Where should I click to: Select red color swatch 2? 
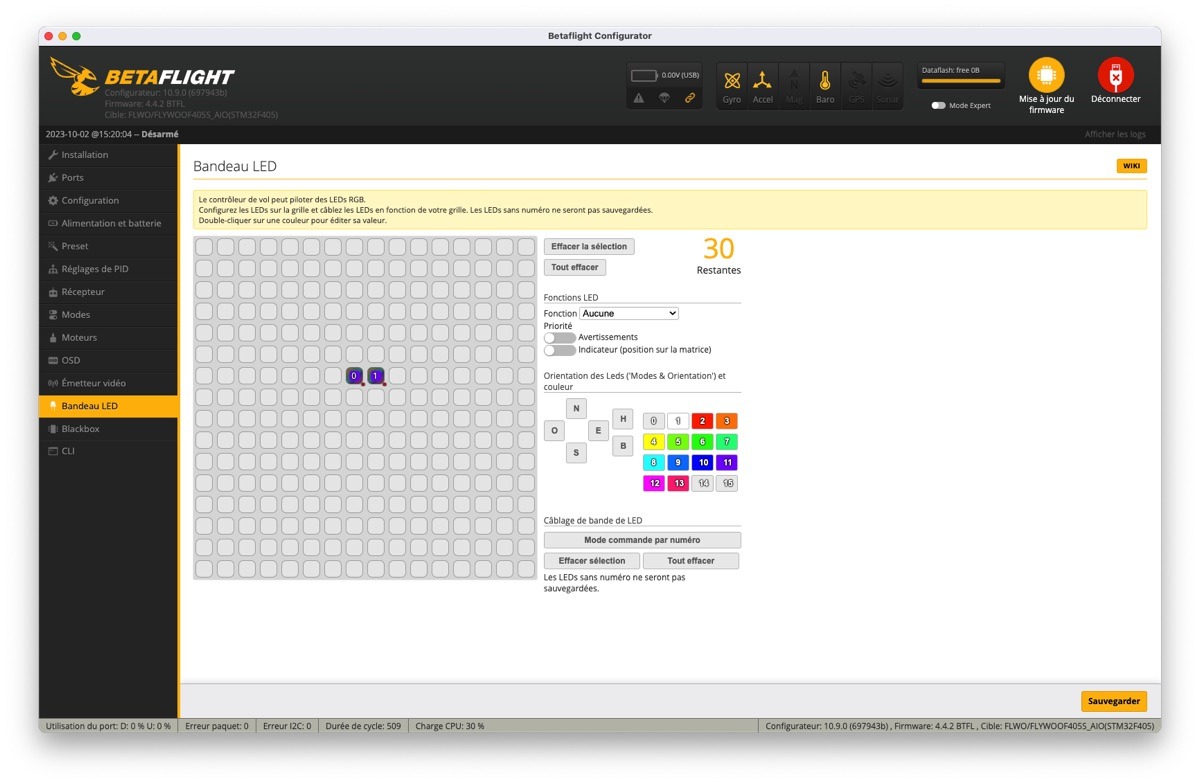pyautogui.click(x=703, y=421)
